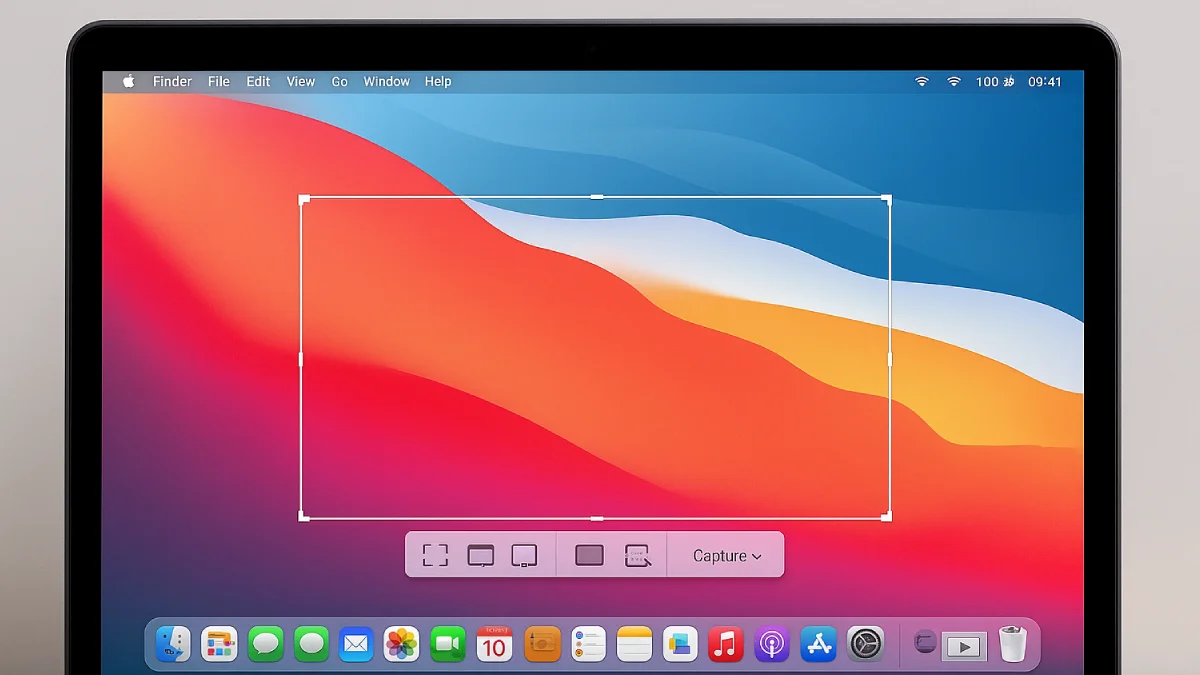Viewport: 1200px width, 675px height.
Task: Open the video play thumbnail in the Dock
Action: click(x=964, y=647)
